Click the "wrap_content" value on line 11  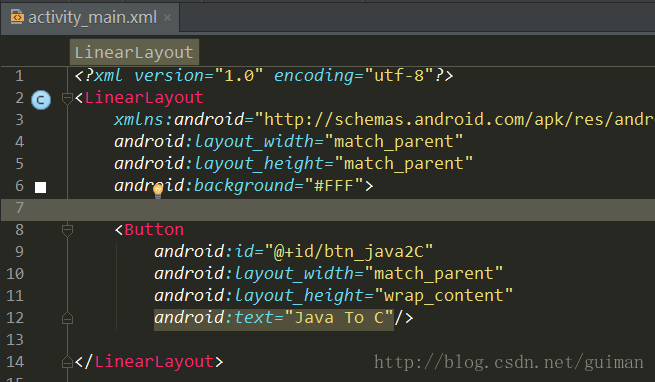point(444,296)
